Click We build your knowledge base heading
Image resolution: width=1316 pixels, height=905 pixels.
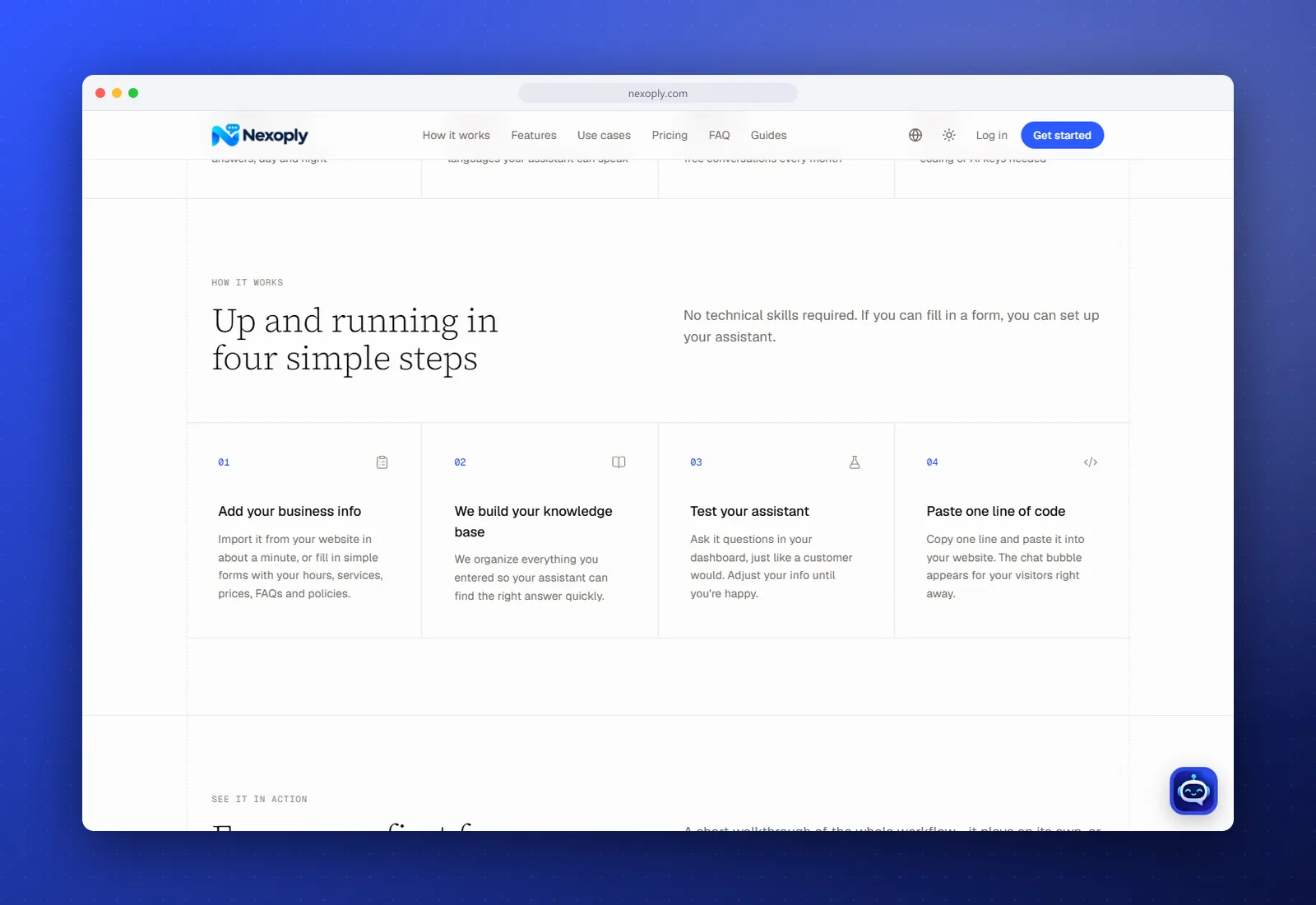534,522
